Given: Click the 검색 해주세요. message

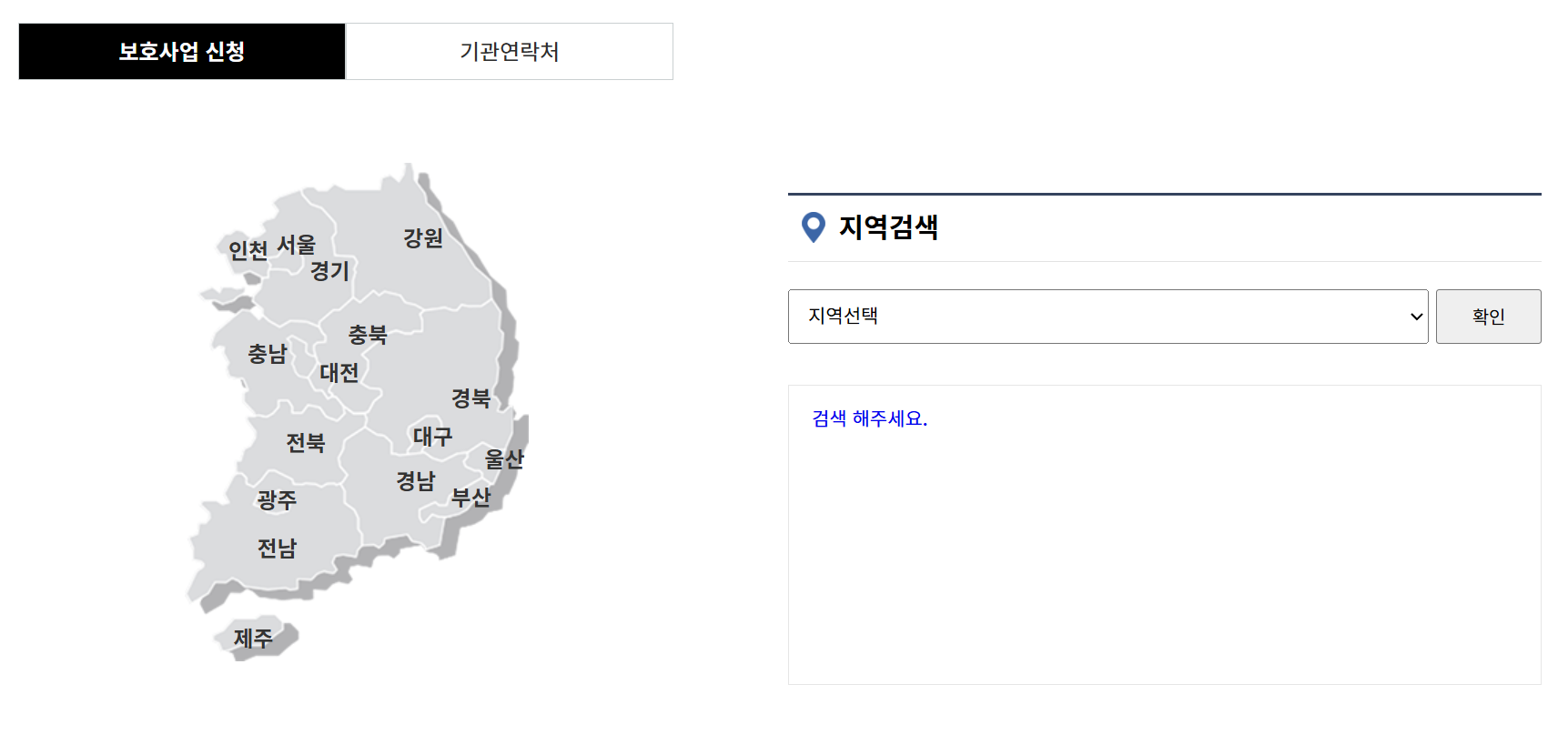Looking at the screenshot, I should click(869, 418).
